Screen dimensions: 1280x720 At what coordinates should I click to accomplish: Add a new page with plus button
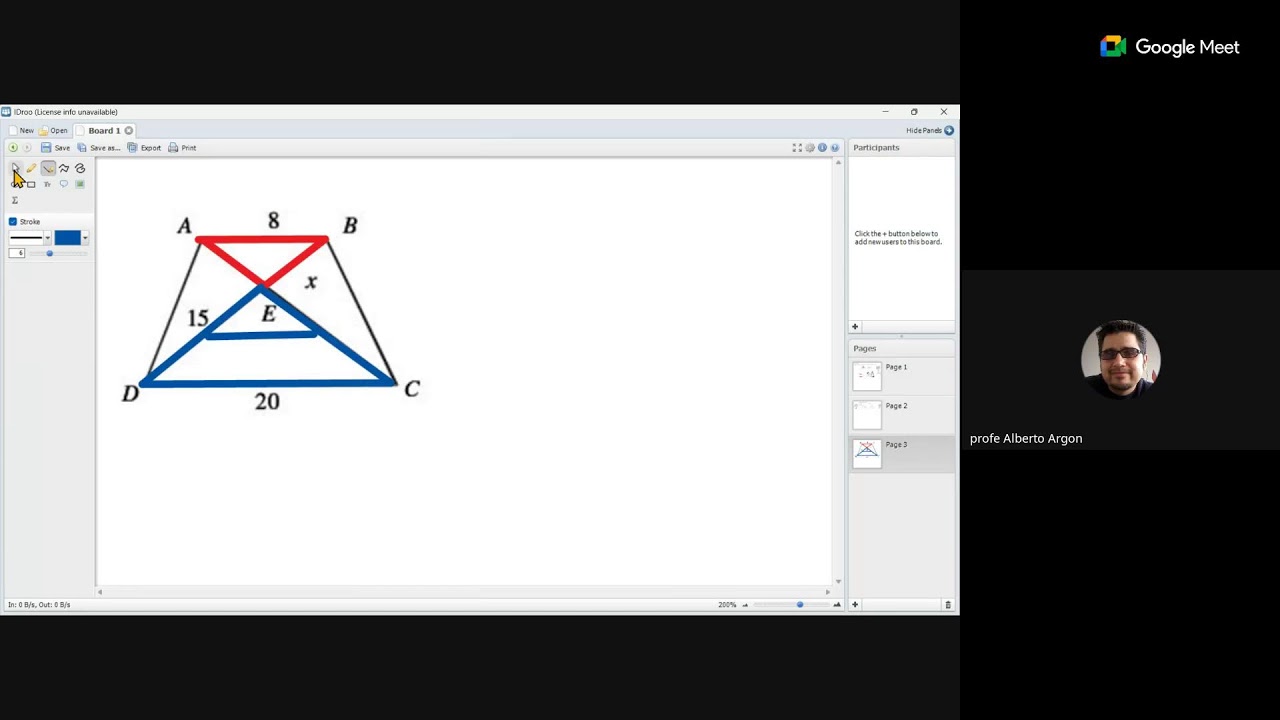(x=855, y=605)
